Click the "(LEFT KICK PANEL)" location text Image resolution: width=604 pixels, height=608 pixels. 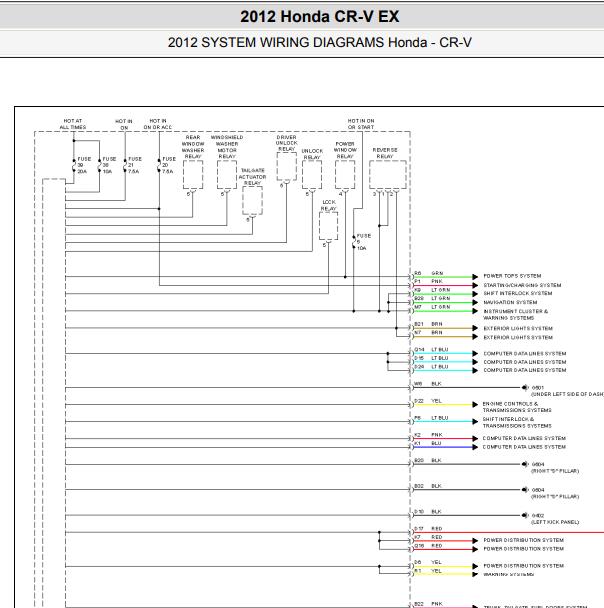pos(555,522)
